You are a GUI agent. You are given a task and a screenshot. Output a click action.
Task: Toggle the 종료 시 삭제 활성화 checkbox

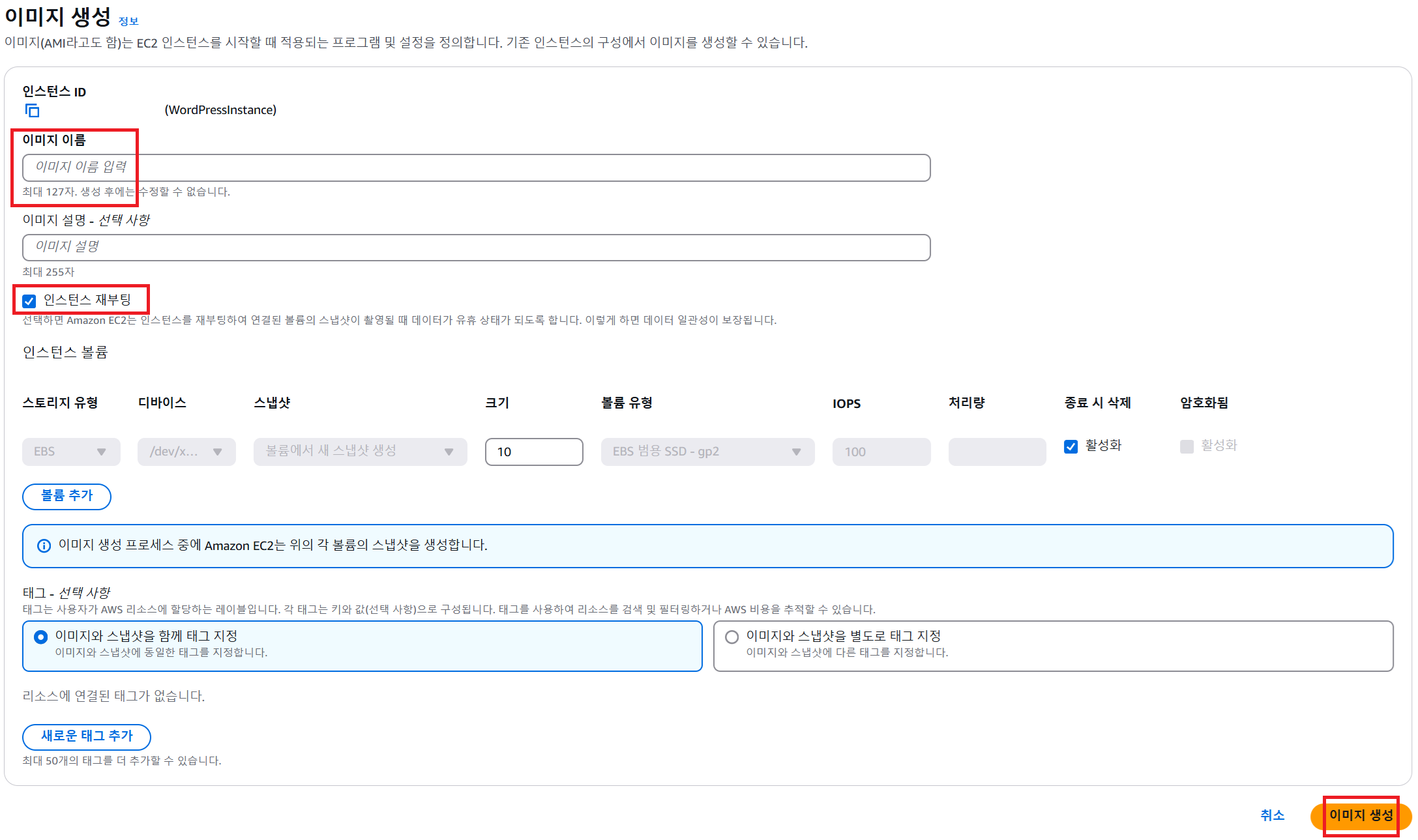(1071, 446)
